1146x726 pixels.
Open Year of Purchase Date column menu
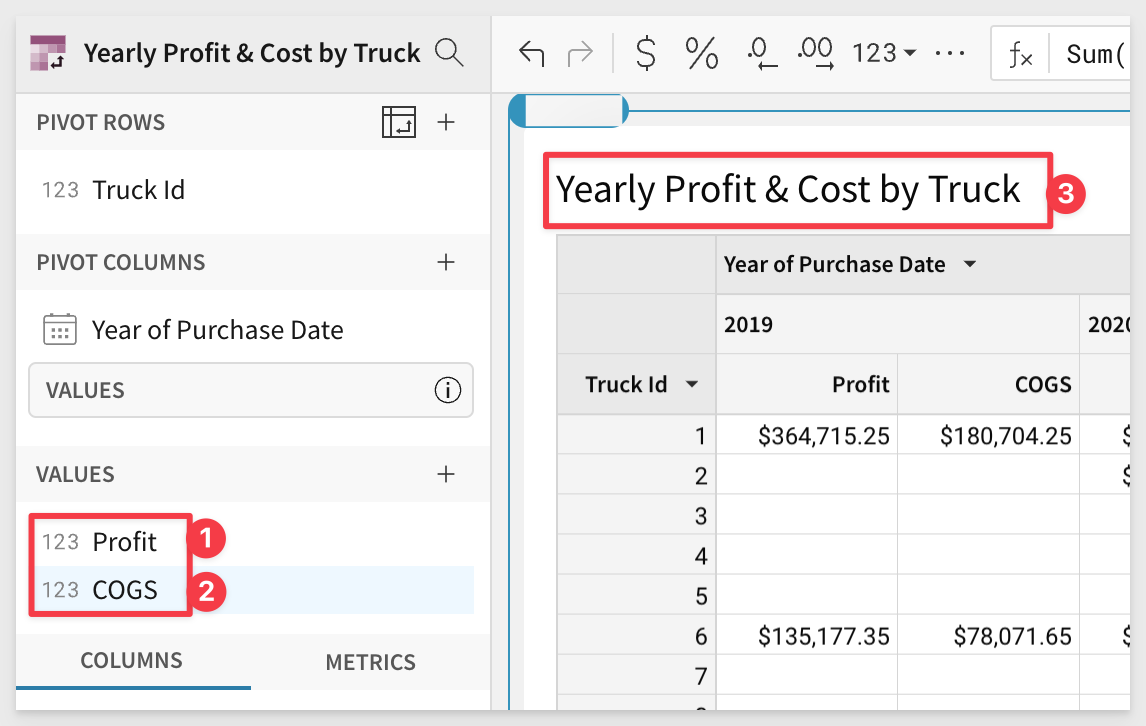tap(969, 265)
